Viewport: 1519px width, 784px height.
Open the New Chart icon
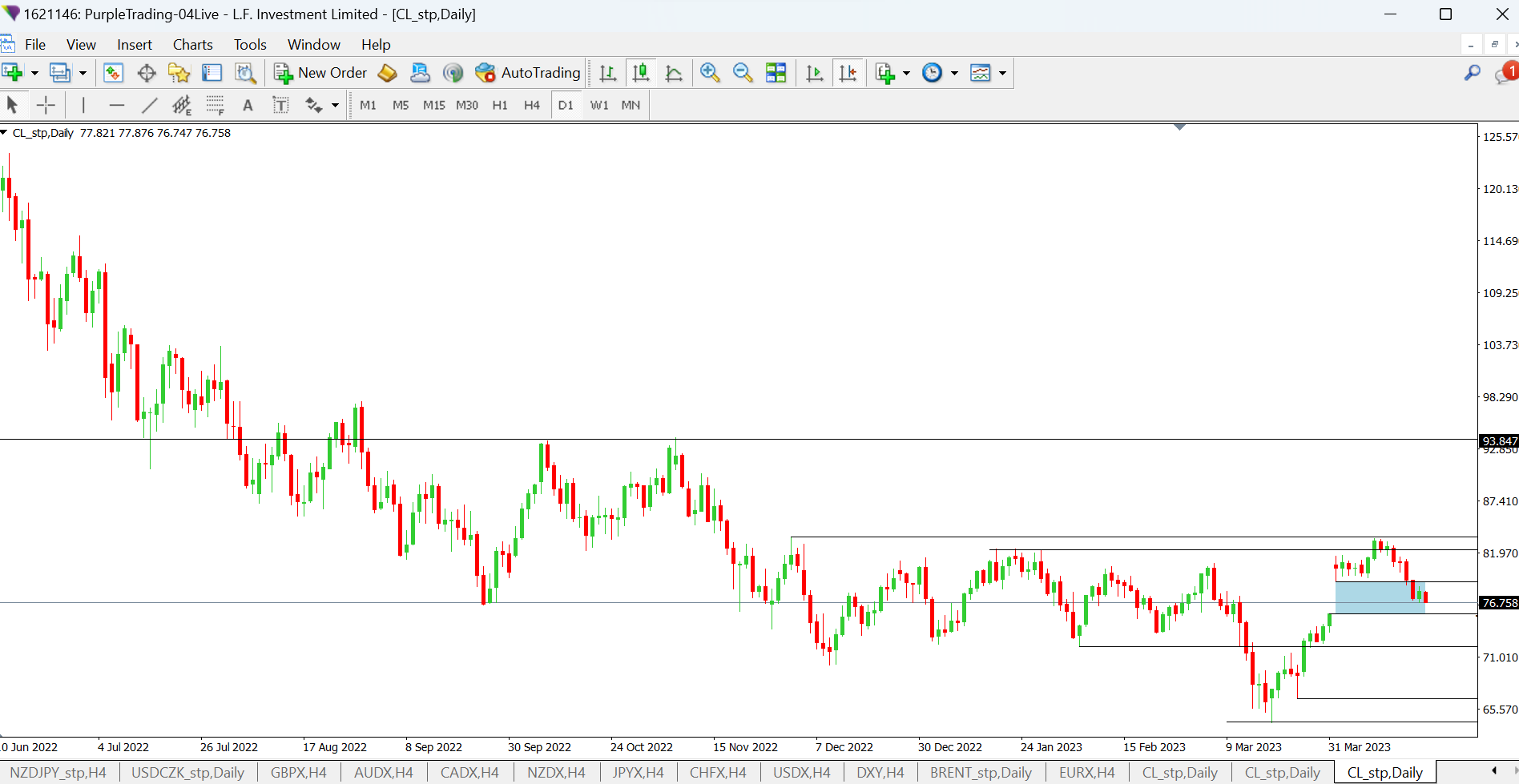pyautogui.click(x=12, y=73)
